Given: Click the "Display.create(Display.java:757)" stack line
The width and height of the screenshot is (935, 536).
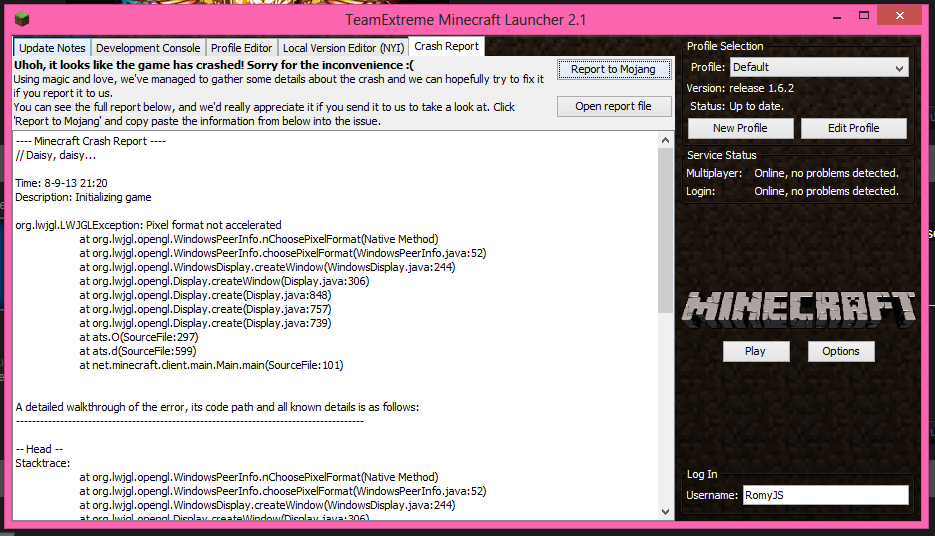Looking at the screenshot, I should (205, 309).
